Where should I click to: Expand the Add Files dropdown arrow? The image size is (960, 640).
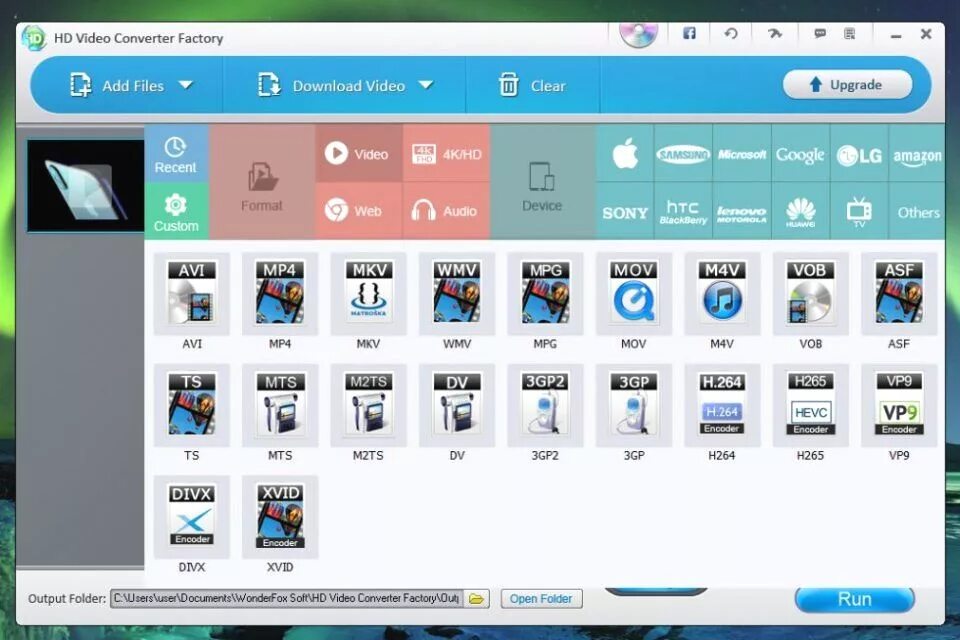click(186, 85)
